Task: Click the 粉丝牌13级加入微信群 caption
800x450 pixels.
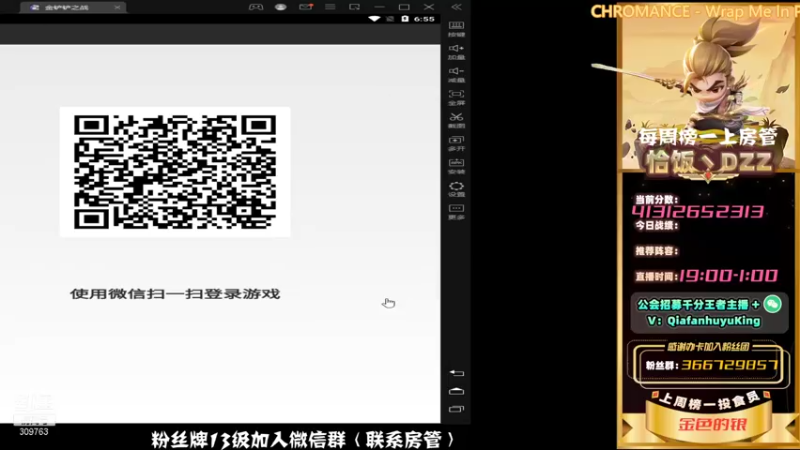Action: pyautogui.click(x=303, y=440)
